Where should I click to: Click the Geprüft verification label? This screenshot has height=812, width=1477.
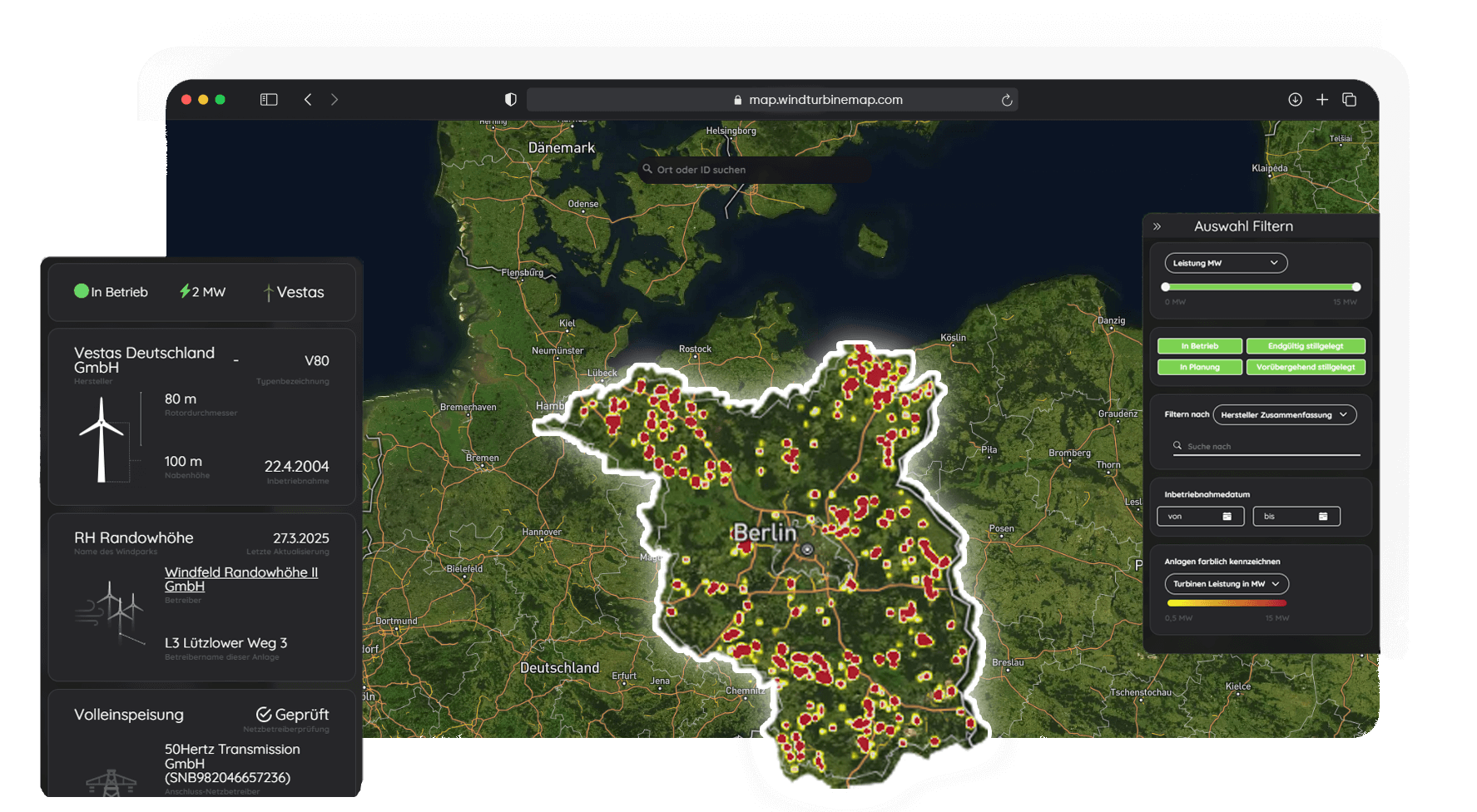point(302,715)
